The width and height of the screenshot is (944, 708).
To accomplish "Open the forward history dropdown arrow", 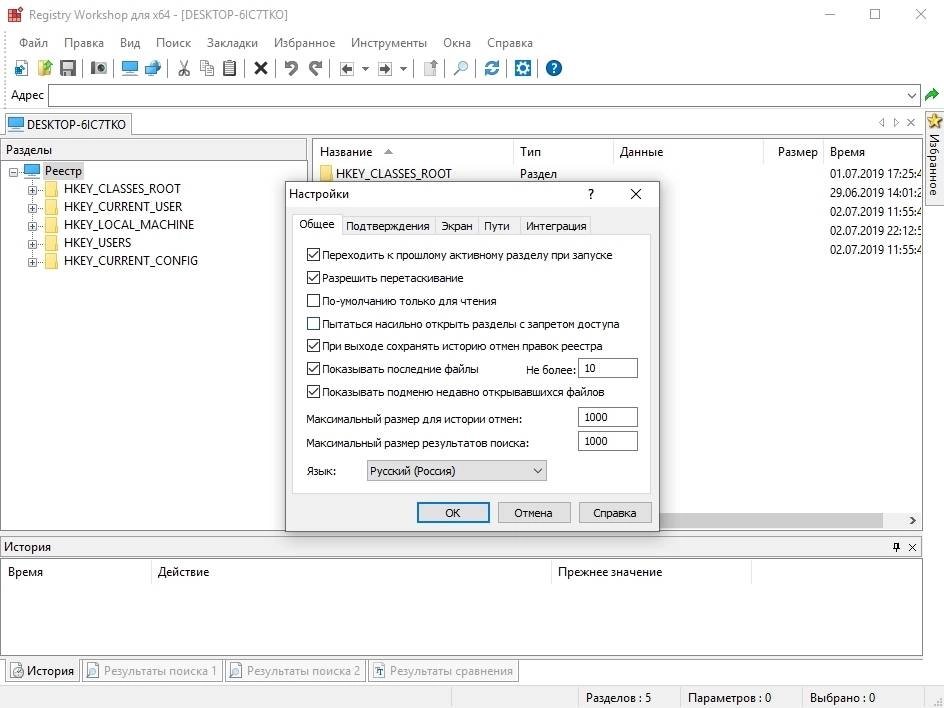I will coord(403,69).
